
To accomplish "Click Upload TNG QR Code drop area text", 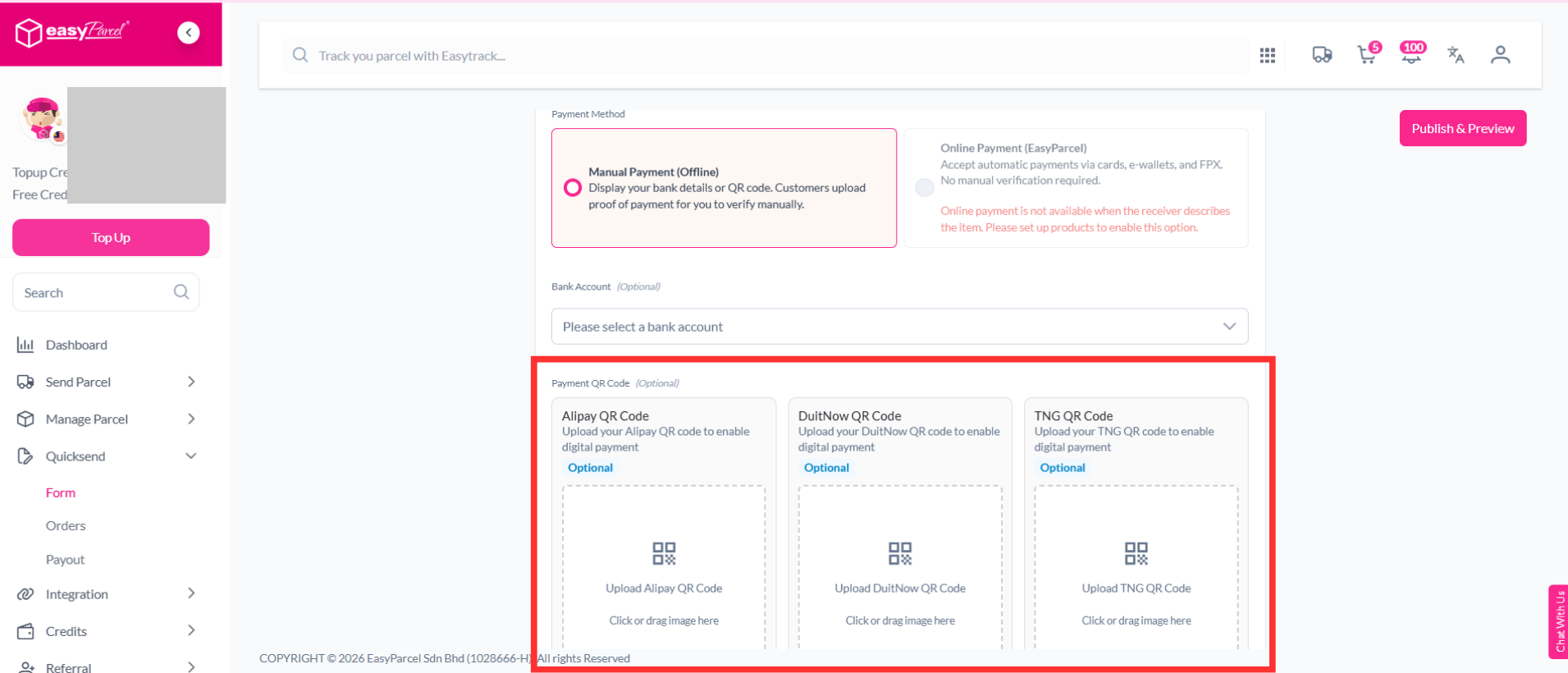I will click(x=1136, y=588).
